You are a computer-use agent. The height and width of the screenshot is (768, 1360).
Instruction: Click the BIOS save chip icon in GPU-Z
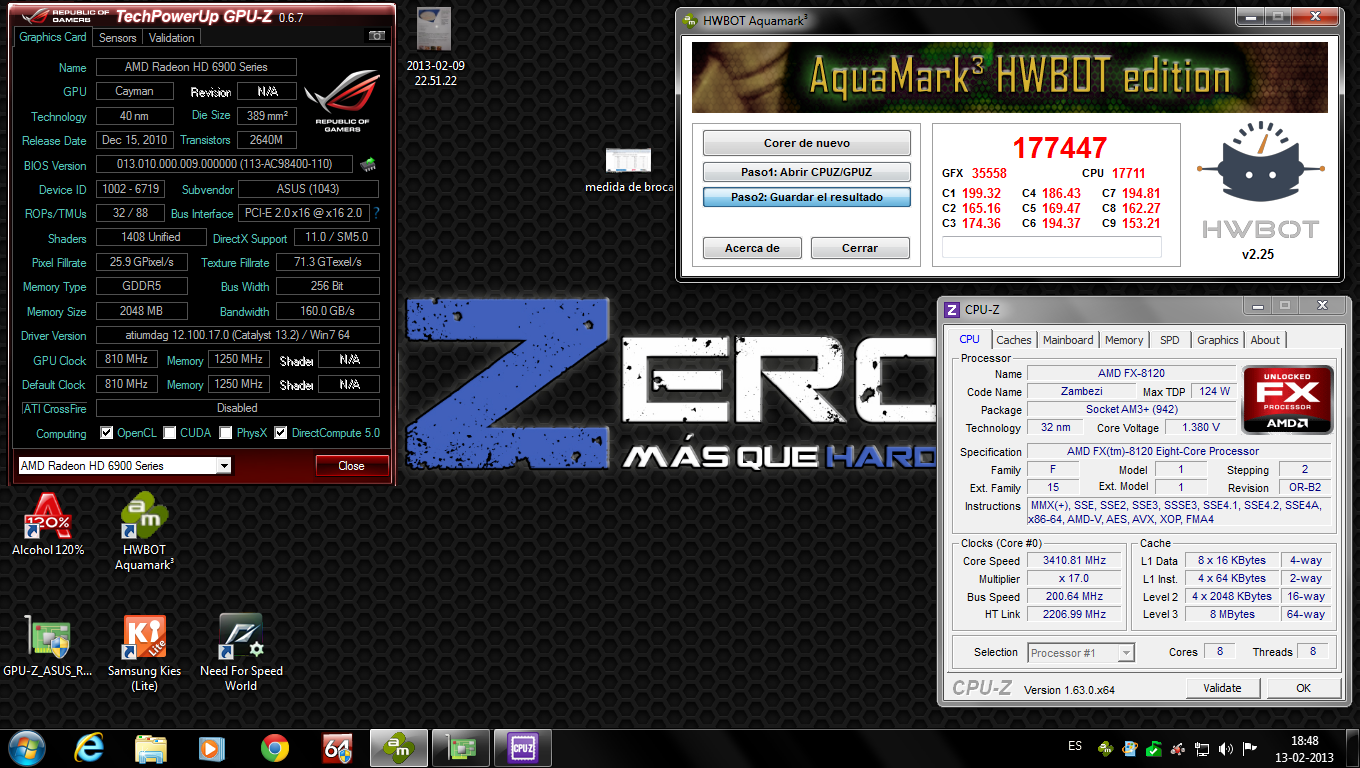click(x=368, y=165)
